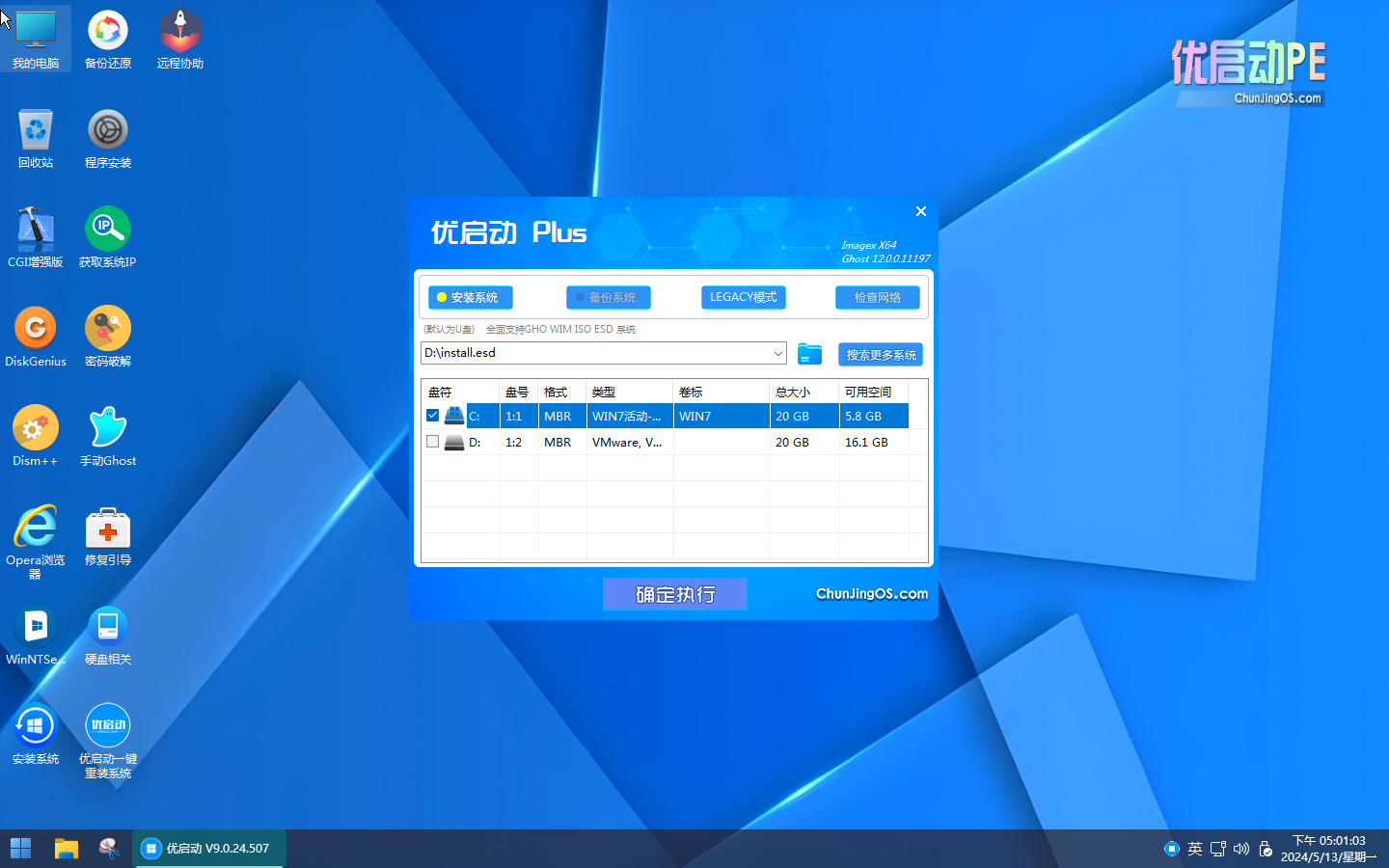Click the 1:1 disk number cell

[519, 416]
